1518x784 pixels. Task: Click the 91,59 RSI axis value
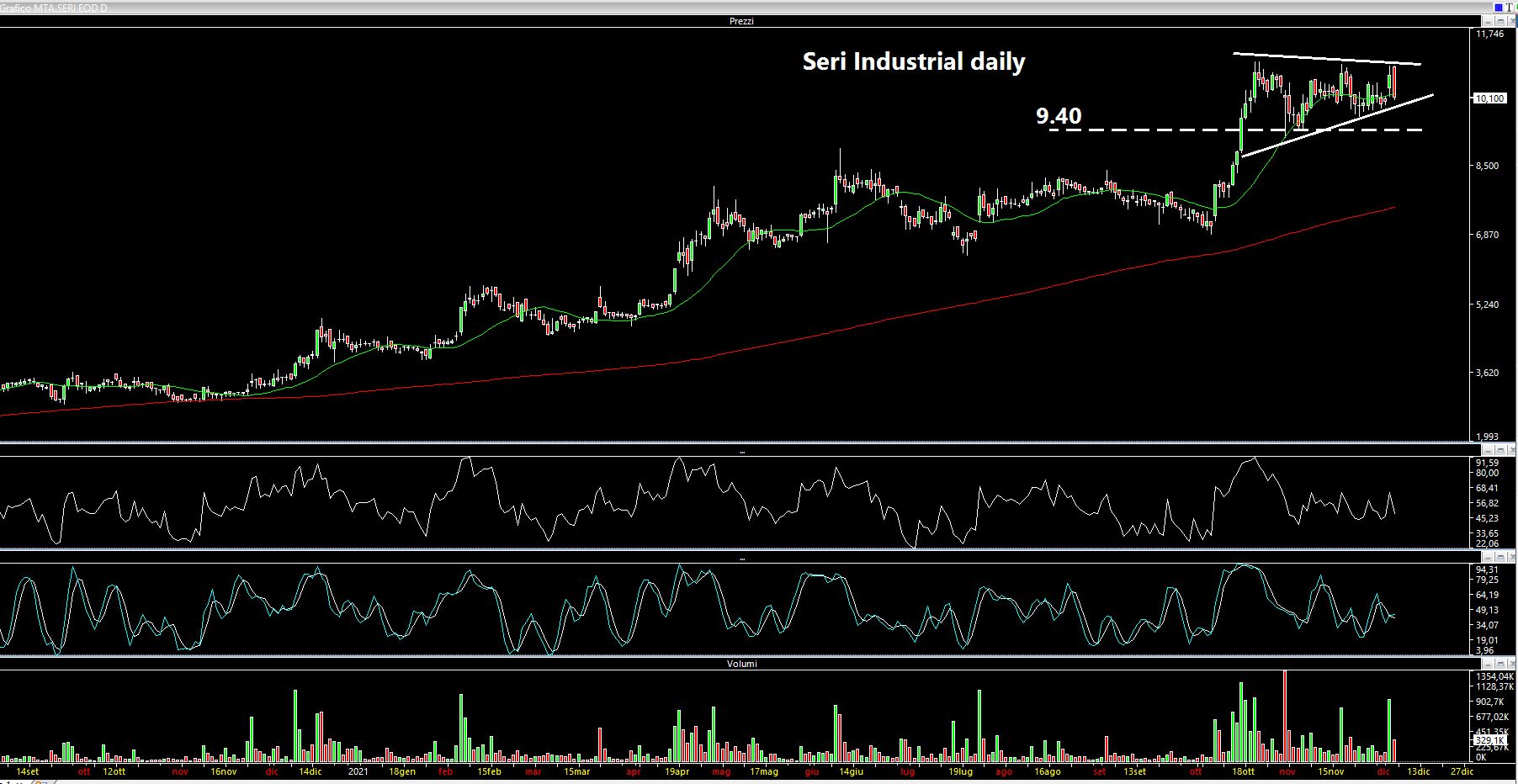tap(1488, 463)
